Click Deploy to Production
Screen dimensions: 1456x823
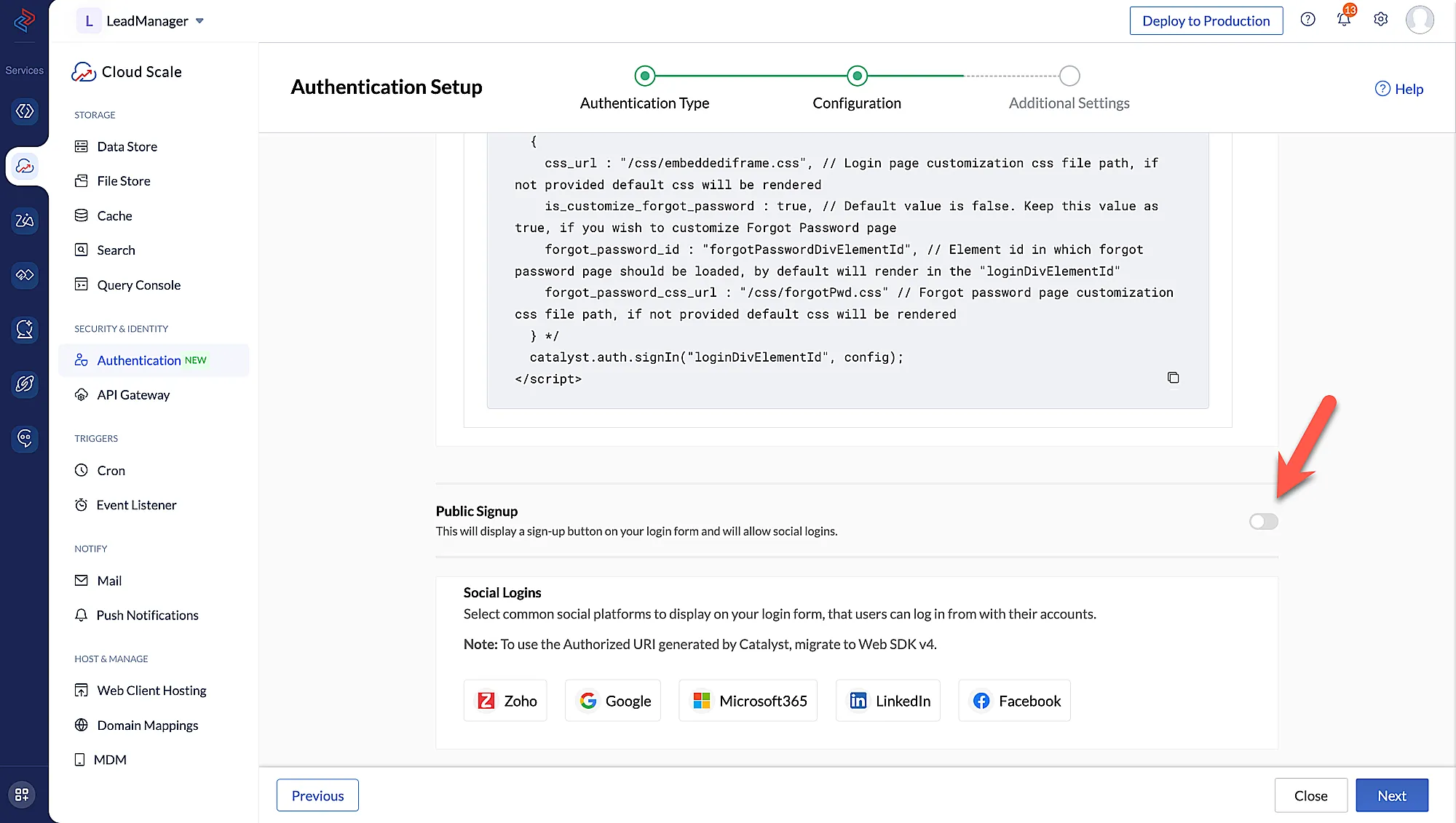point(1206,21)
